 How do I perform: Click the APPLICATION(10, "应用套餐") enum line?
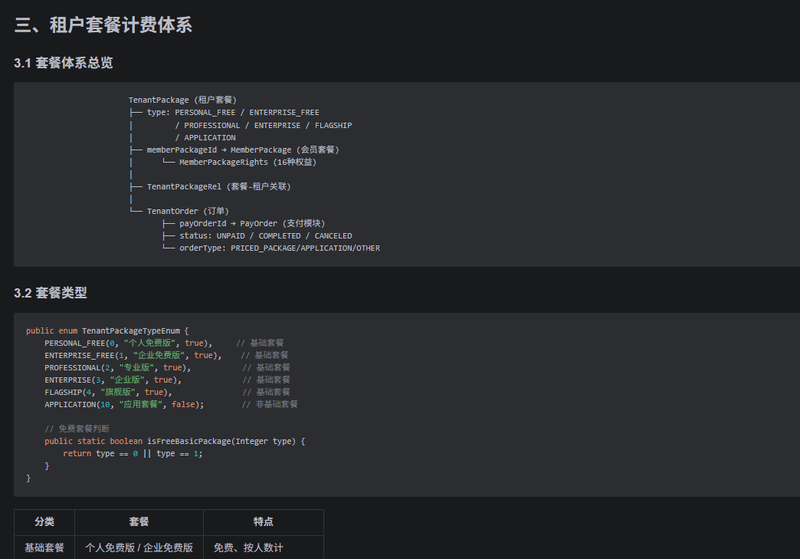coord(124,404)
